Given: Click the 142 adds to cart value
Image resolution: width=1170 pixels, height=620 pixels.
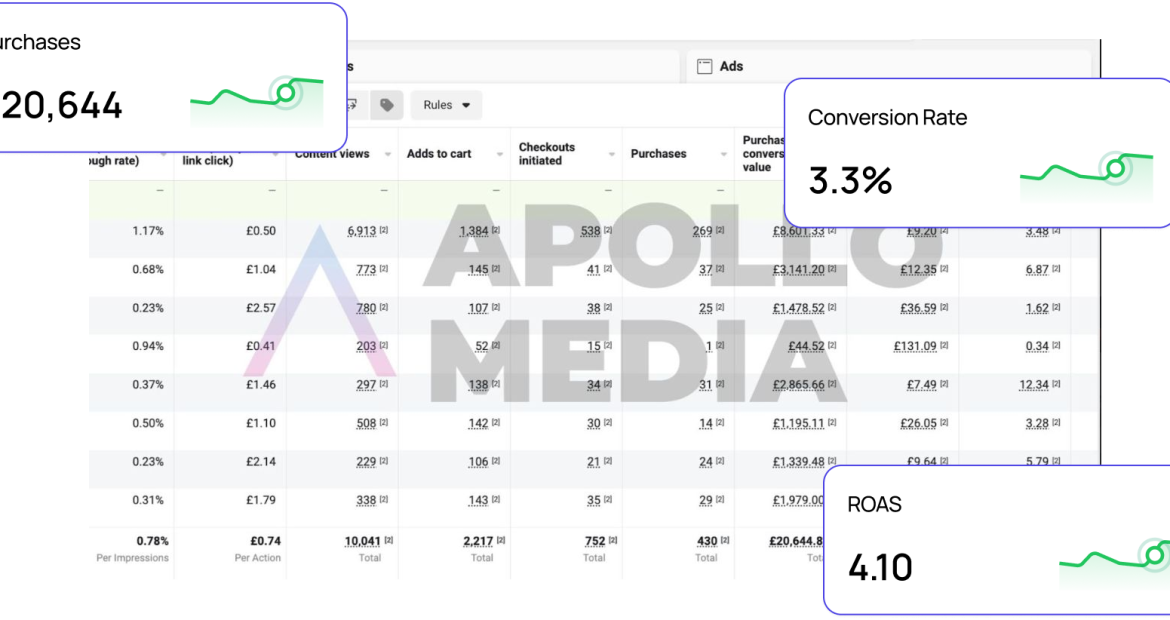Looking at the screenshot, I should [478, 424].
